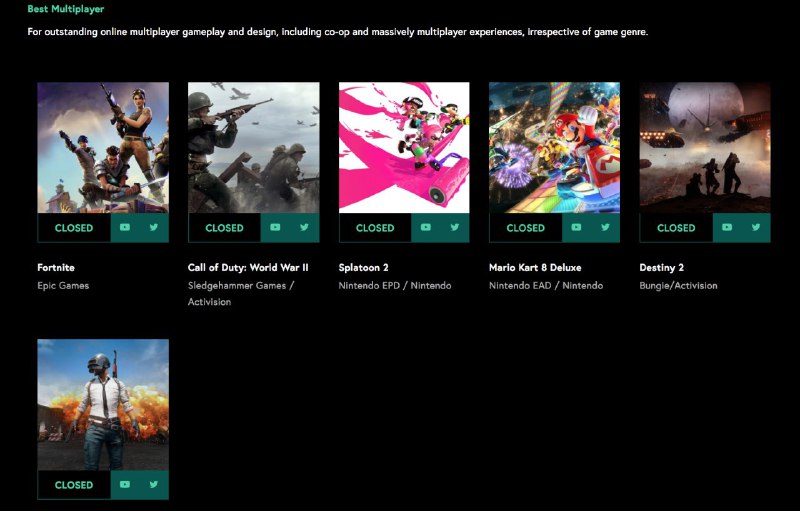Click the multiplayer category description sentence

tap(338, 32)
